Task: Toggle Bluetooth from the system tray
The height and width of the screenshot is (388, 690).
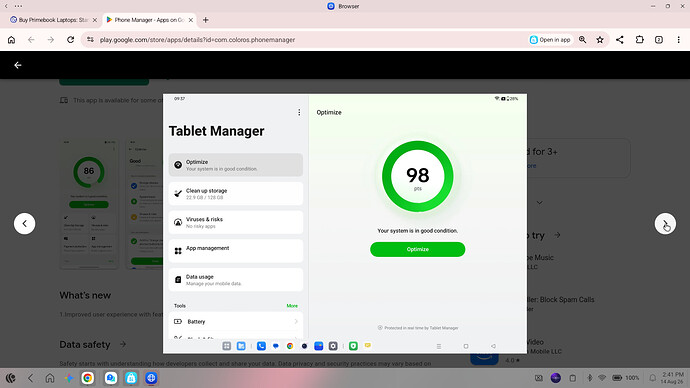Action: (x=590, y=378)
